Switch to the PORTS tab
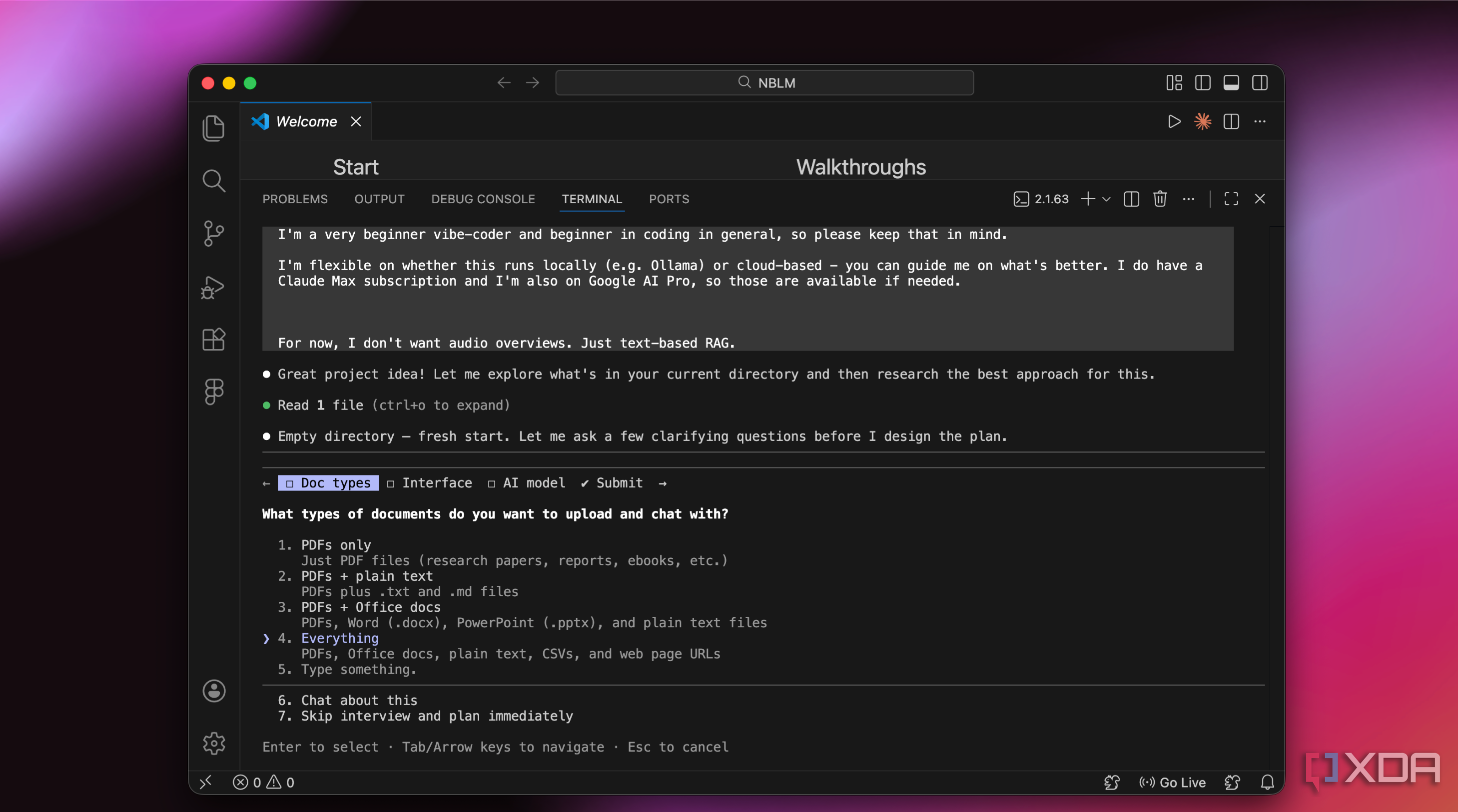The width and height of the screenshot is (1458, 812). click(669, 199)
